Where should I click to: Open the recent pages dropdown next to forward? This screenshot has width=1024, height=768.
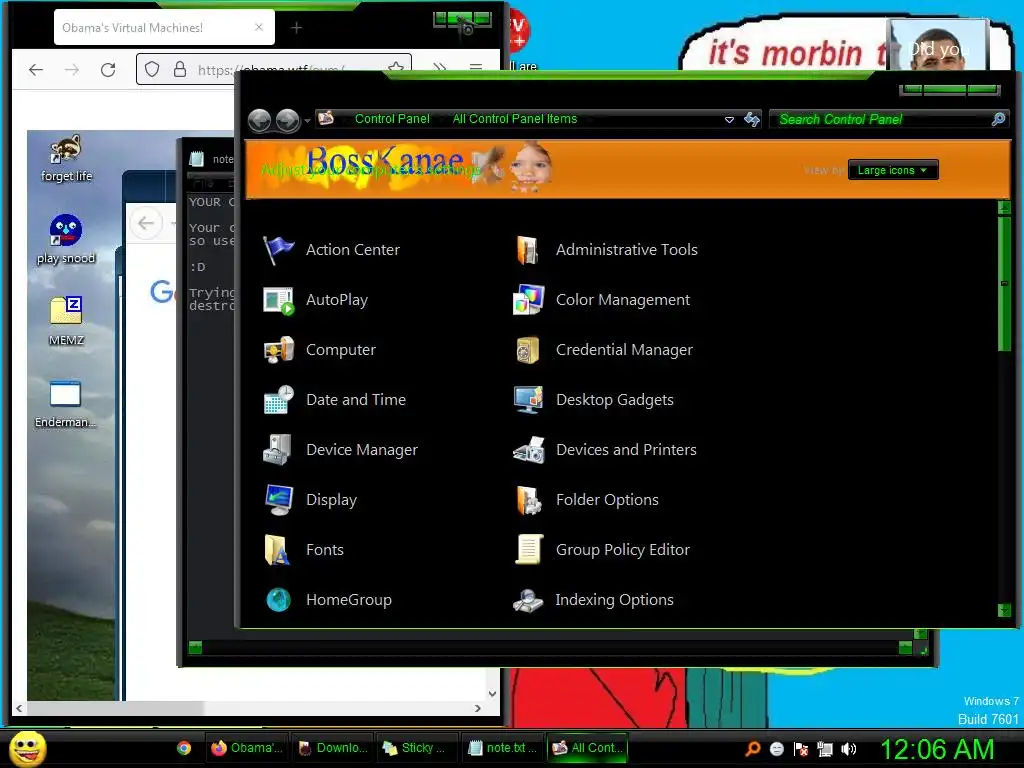coord(306,121)
